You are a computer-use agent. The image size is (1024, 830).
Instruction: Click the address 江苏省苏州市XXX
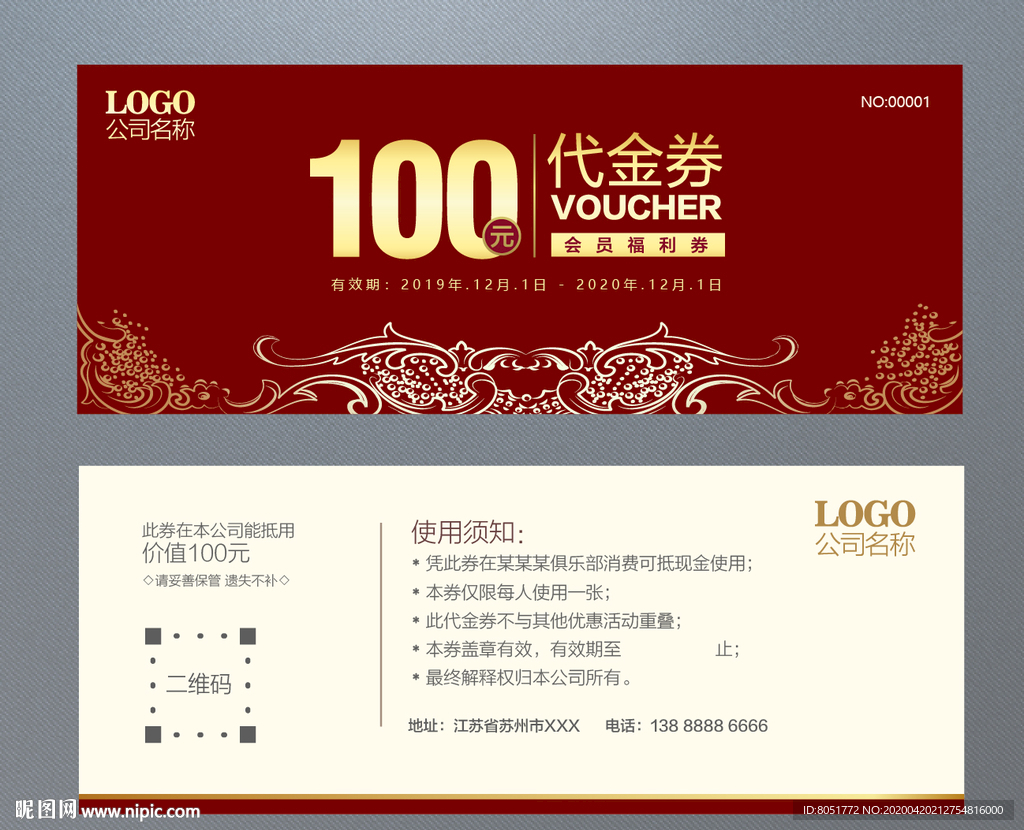click(516, 726)
